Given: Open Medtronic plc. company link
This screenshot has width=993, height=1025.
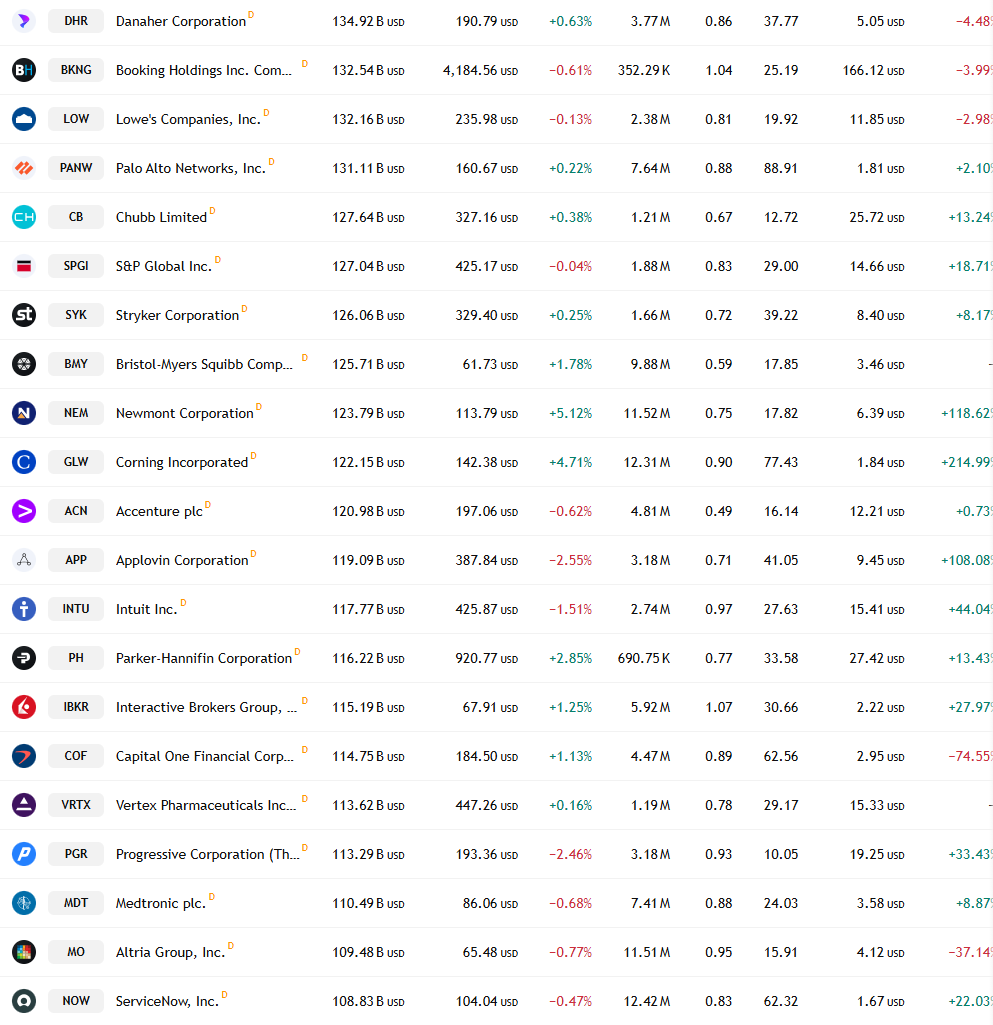Looking at the screenshot, I should 161,904.
